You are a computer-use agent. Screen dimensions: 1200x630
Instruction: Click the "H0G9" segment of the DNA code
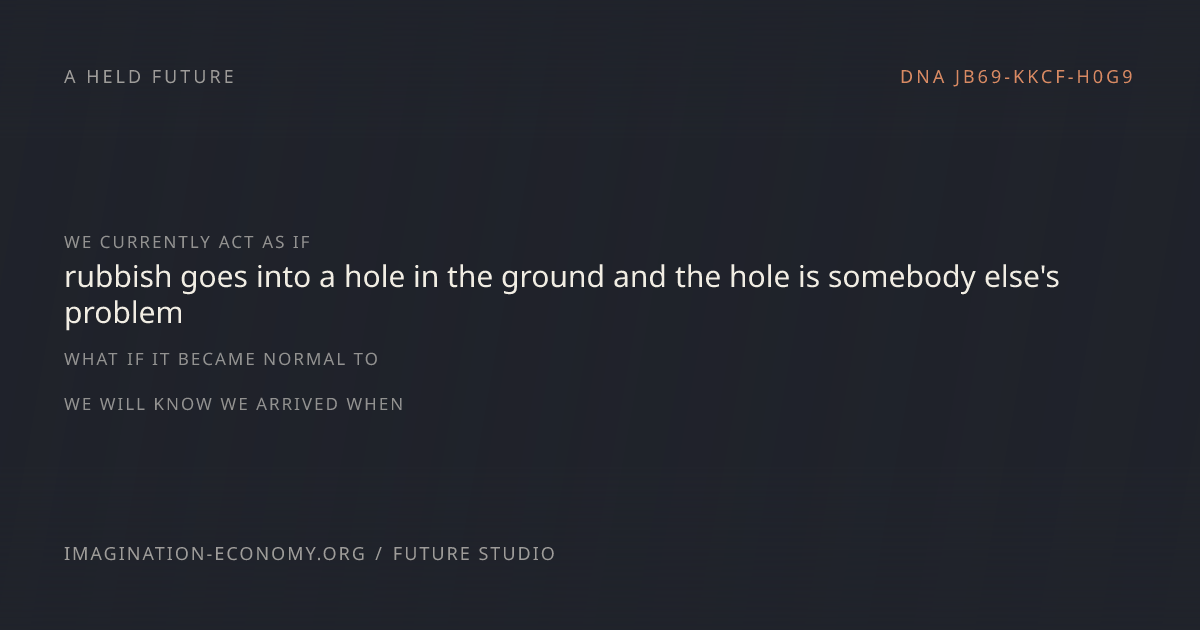point(1105,77)
